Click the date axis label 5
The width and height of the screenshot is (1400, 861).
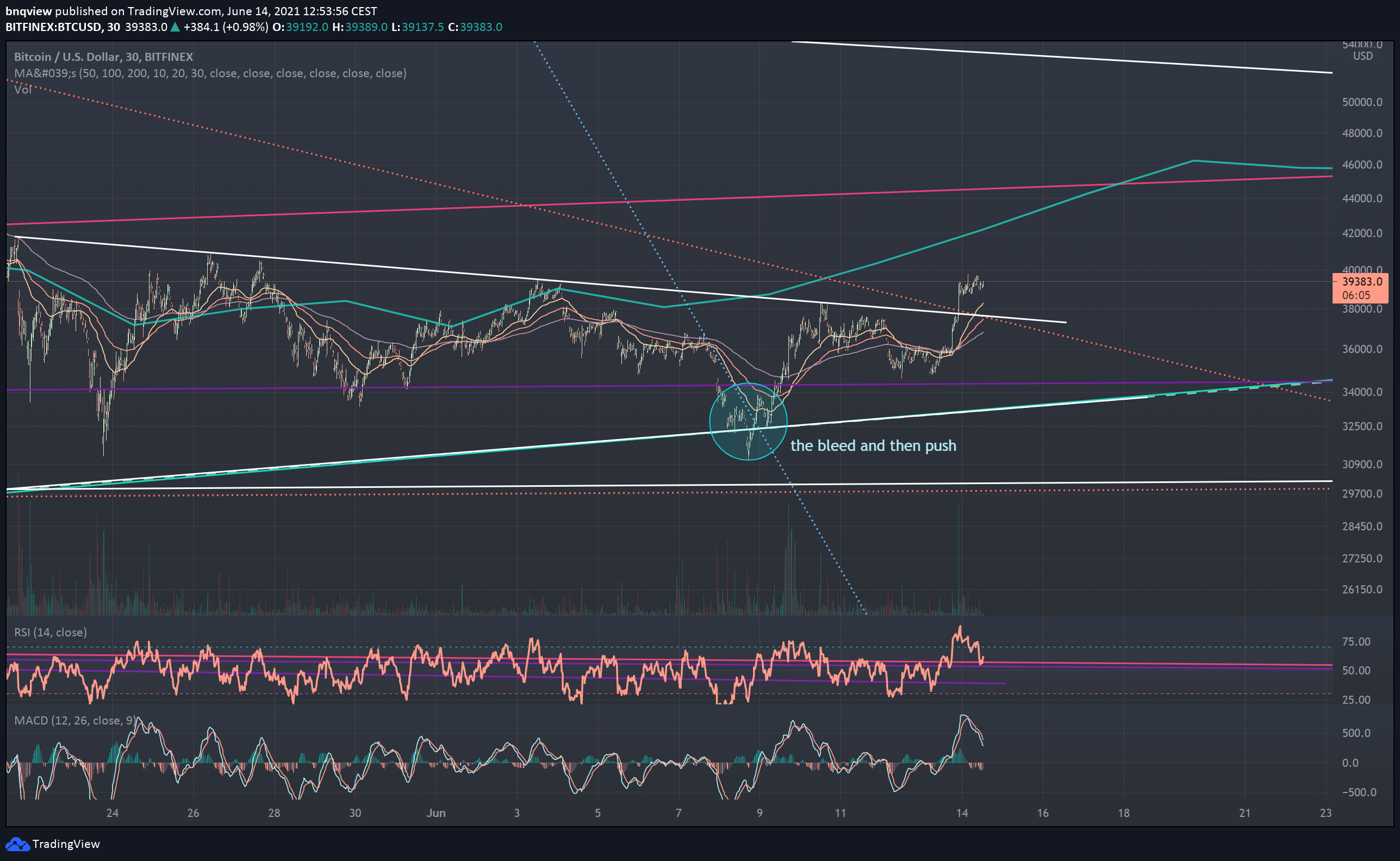(x=598, y=813)
